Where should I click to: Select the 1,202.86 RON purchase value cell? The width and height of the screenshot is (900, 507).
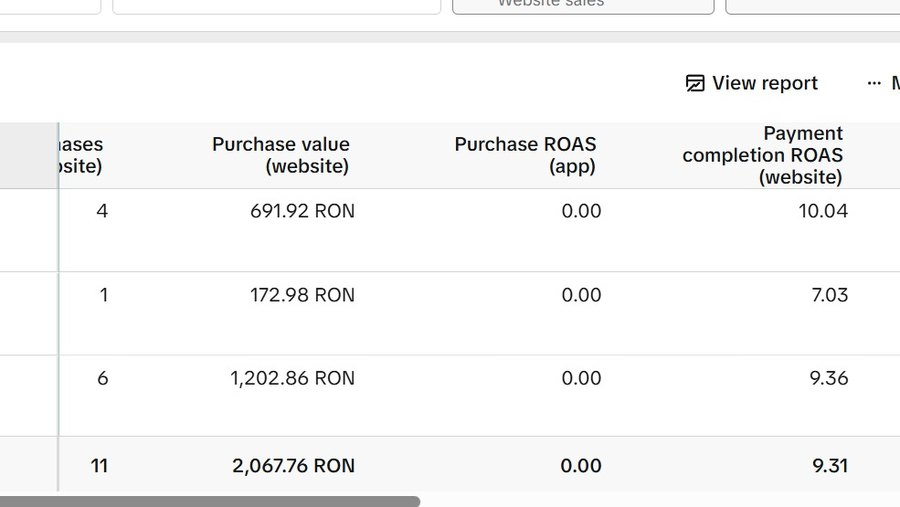point(293,378)
